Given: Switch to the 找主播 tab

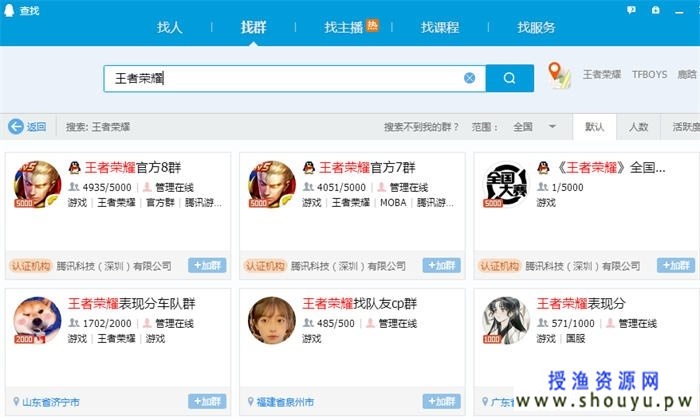Looking at the screenshot, I should [350, 27].
